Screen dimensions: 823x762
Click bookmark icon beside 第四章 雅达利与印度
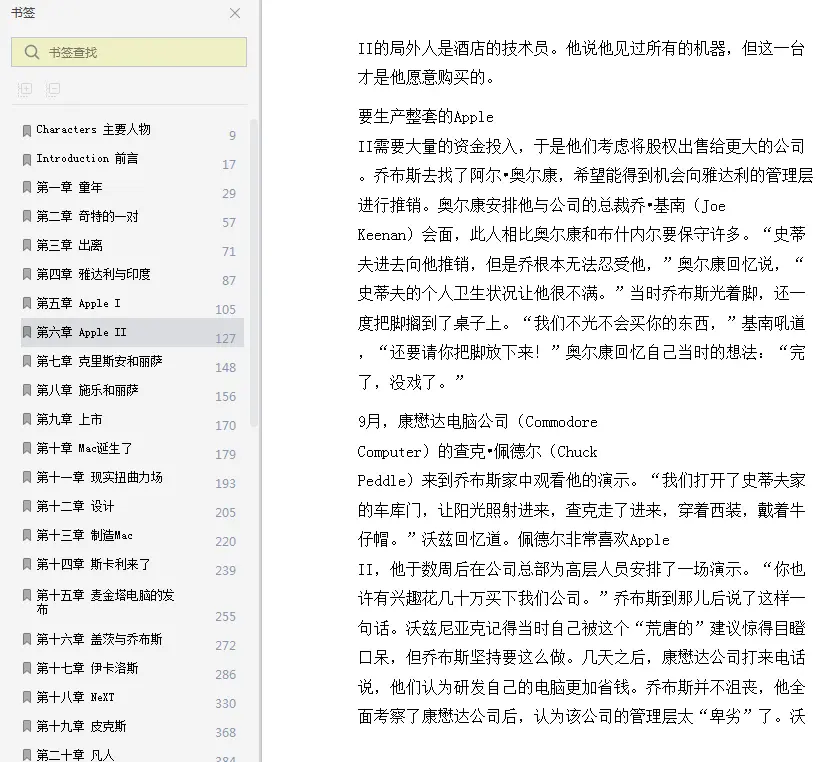[x=27, y=274]
